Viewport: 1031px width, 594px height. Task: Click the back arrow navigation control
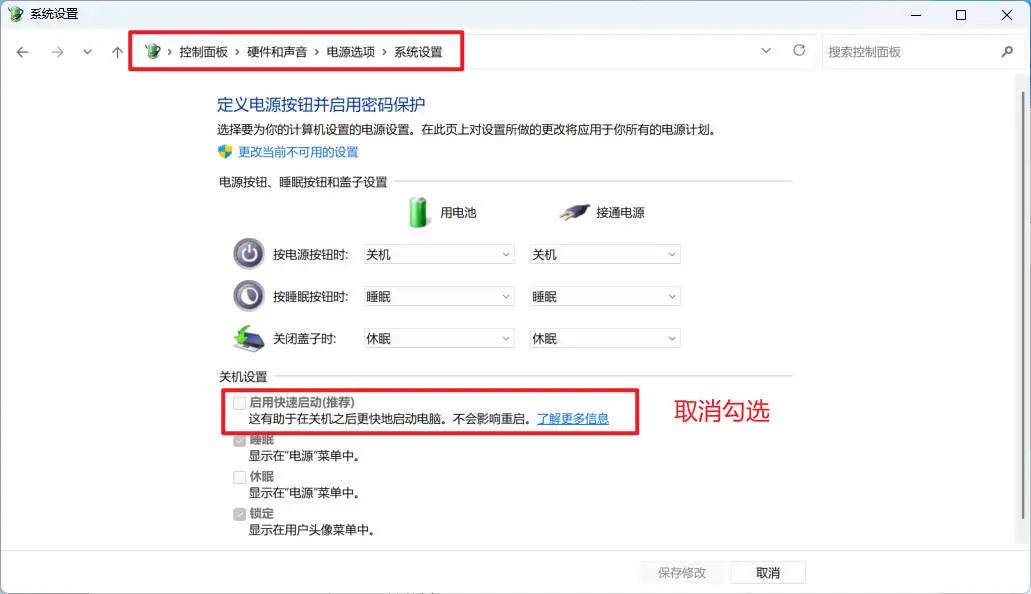click(x=22, y=51)
